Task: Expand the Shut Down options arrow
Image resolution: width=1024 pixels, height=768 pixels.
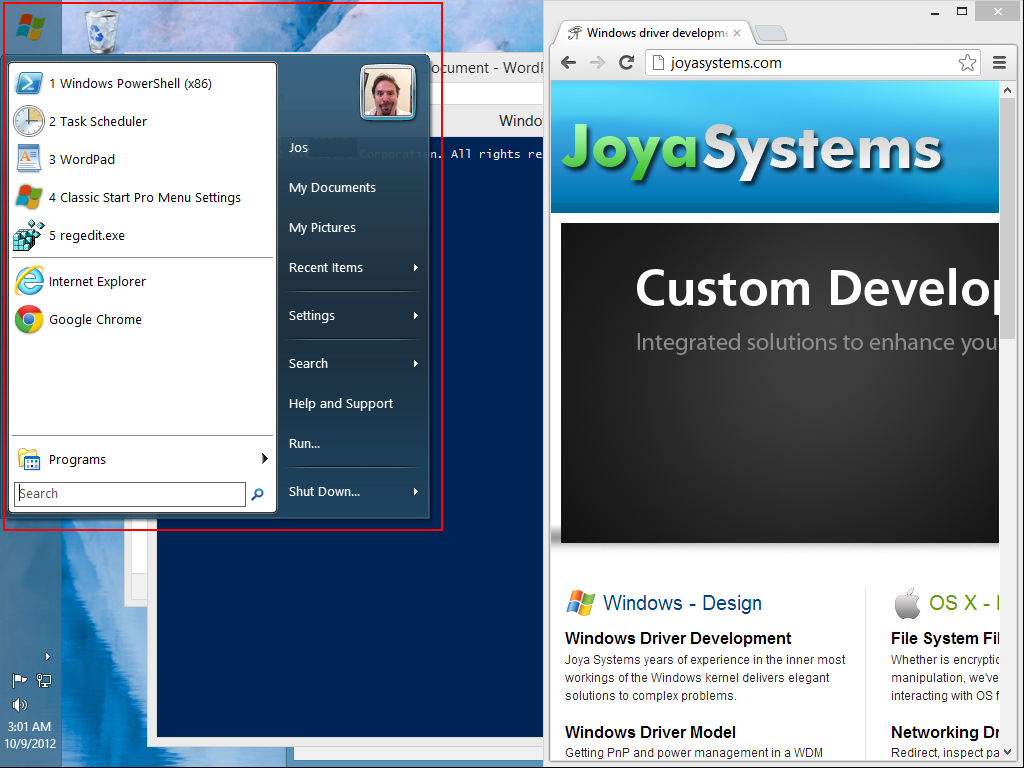Action: tap(415, 492)
